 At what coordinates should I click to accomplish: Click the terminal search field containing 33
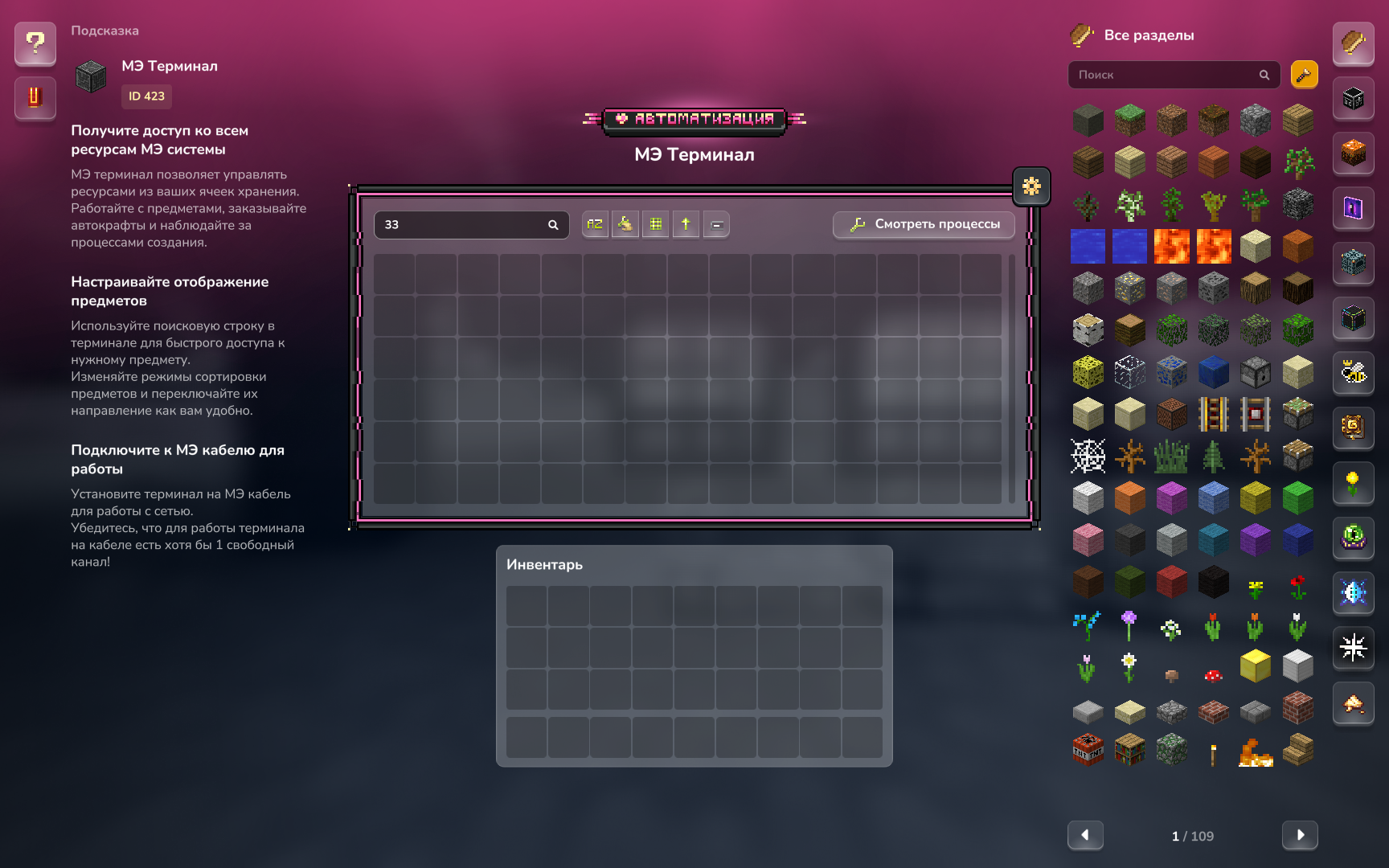click(x=462, y=224)
